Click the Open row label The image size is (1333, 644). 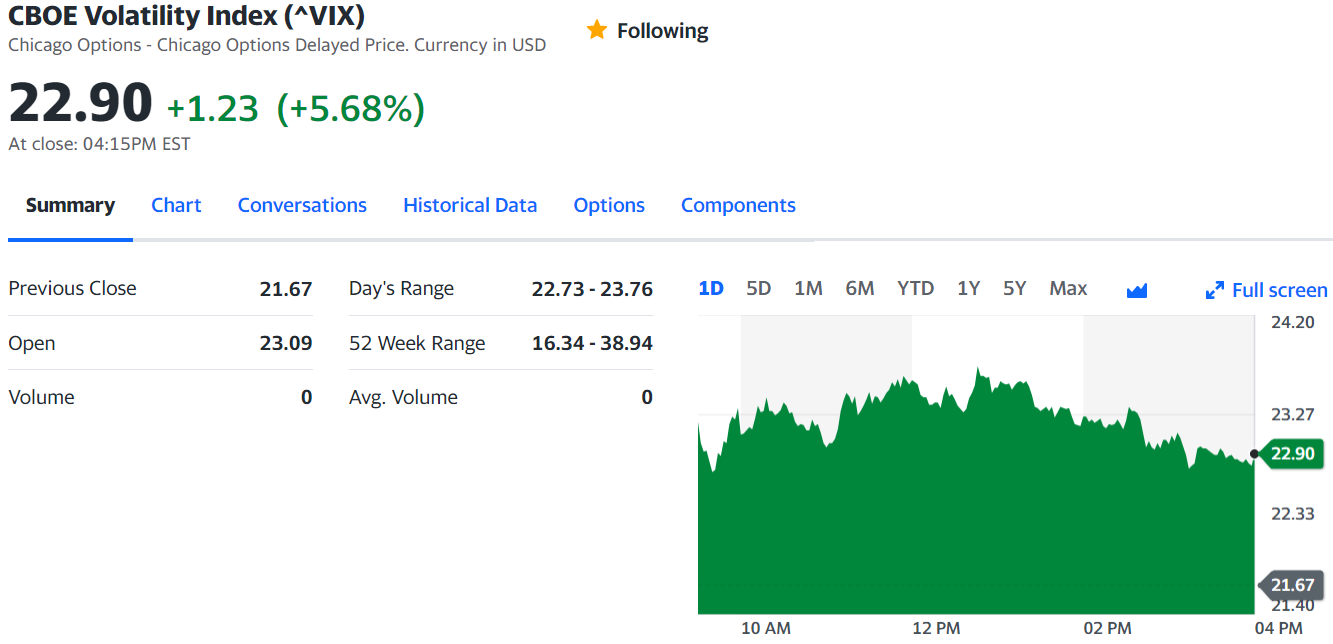tap(32, 343)
